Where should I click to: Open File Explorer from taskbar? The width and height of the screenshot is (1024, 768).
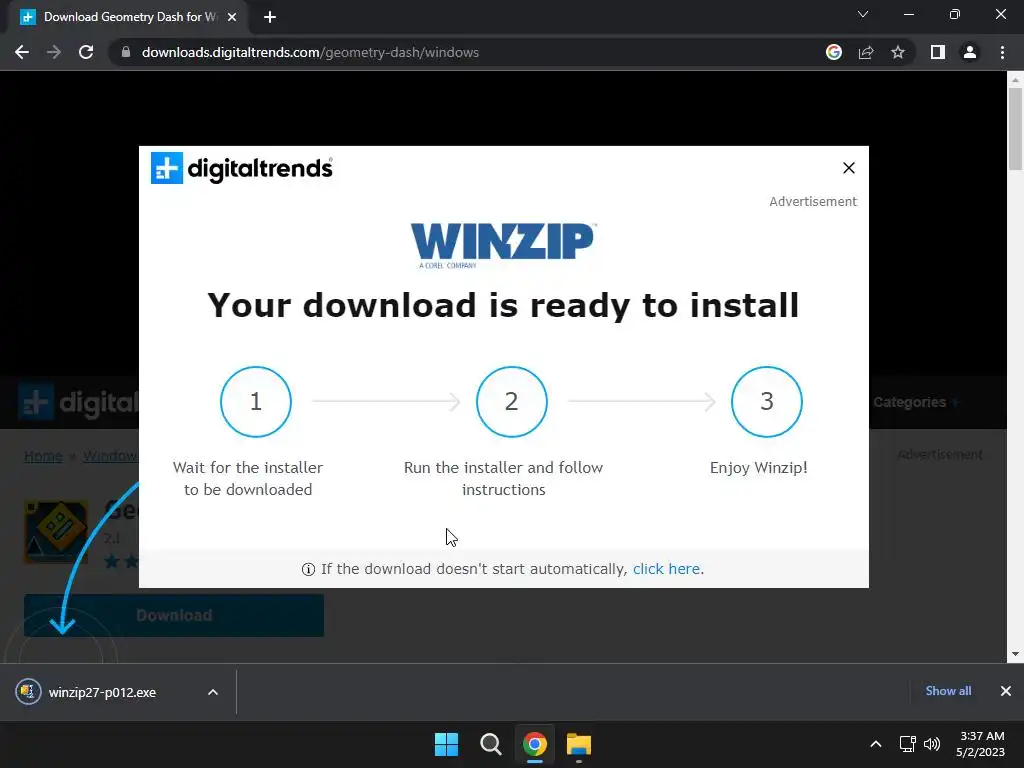point(579,744)
